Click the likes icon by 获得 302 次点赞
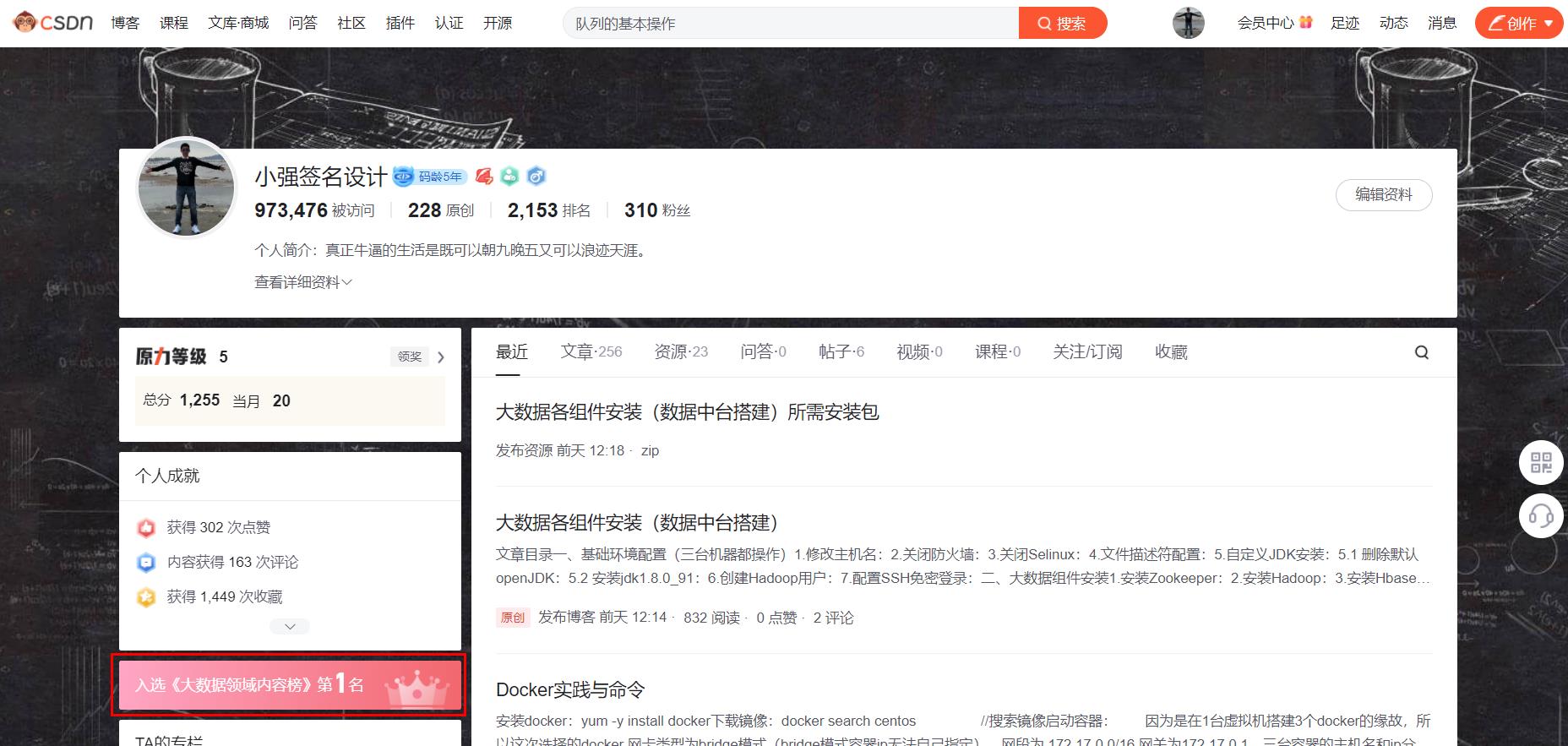This screenshot has height=746, width=1568. [146, 528]
